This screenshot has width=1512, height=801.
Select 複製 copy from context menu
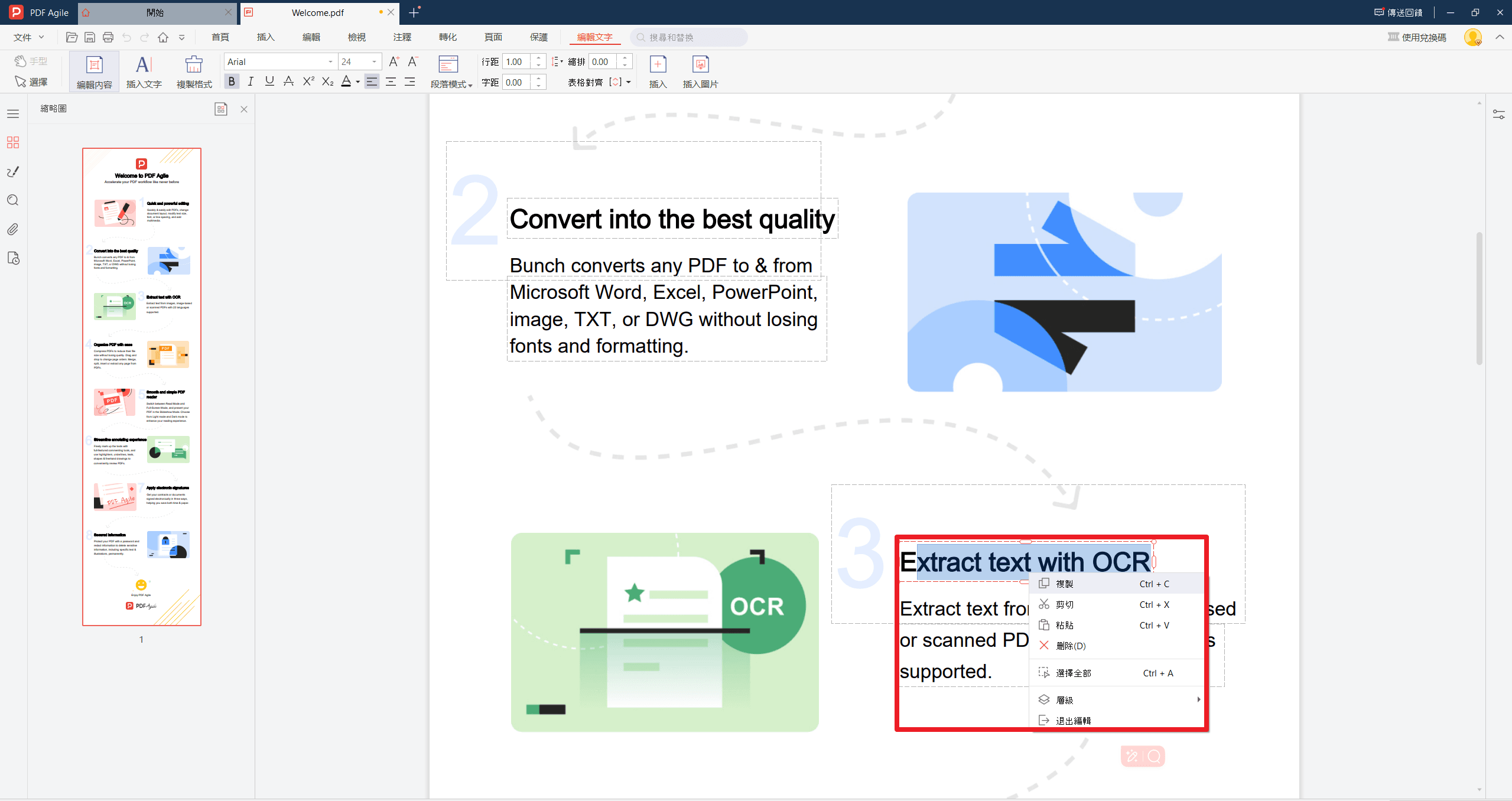tap(1118, 584)
